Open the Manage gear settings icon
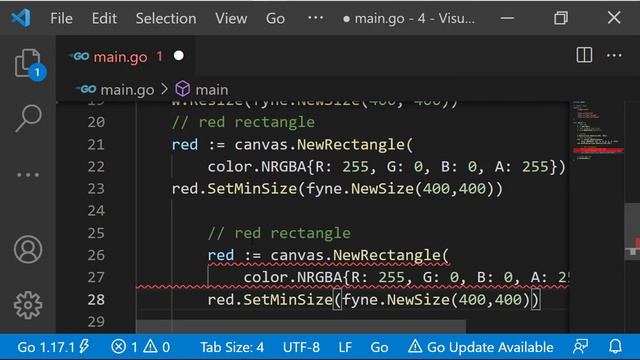Screen dimensions: 640x360 28,305
